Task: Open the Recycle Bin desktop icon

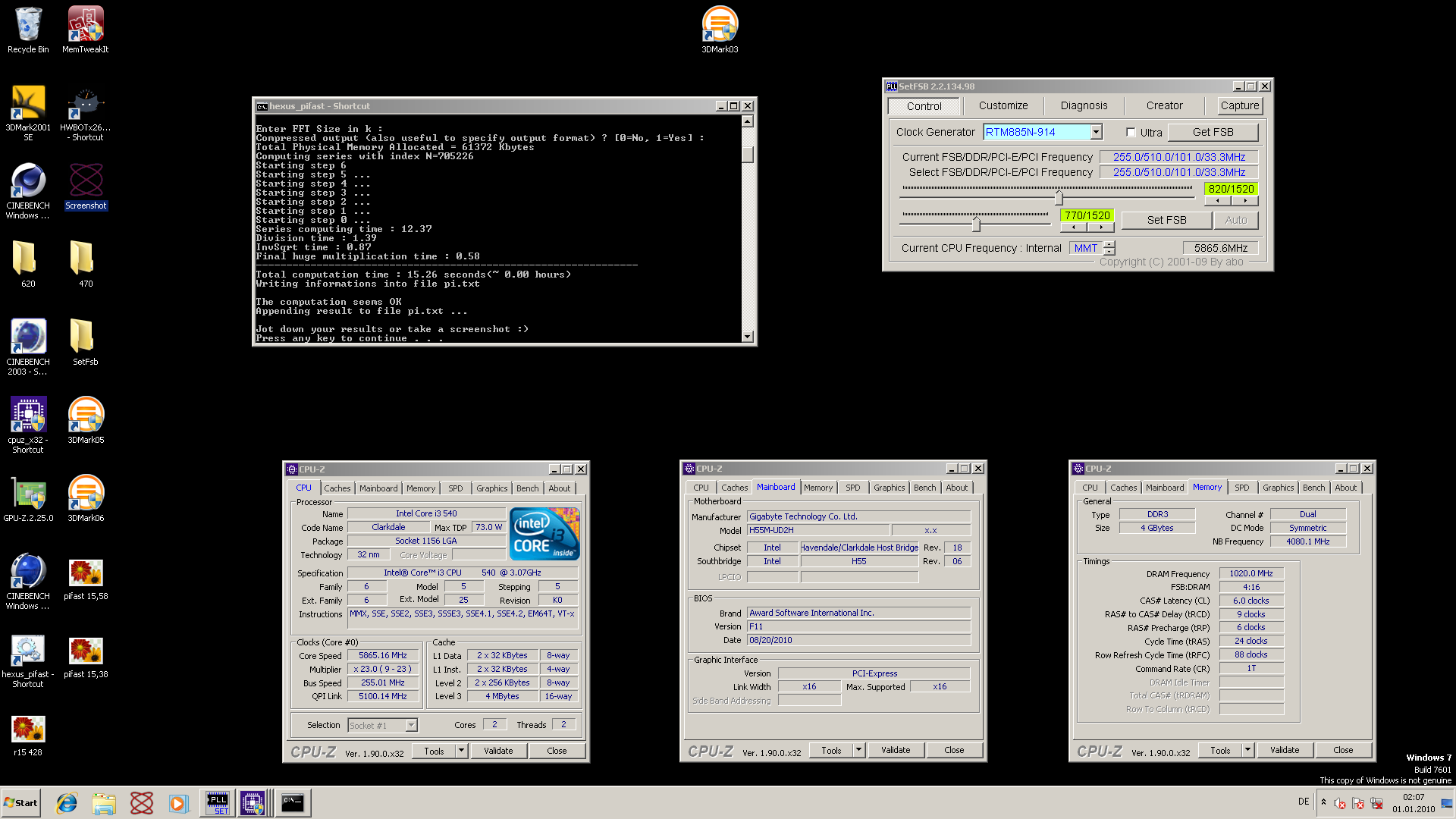Action: [x=28, y=30]
